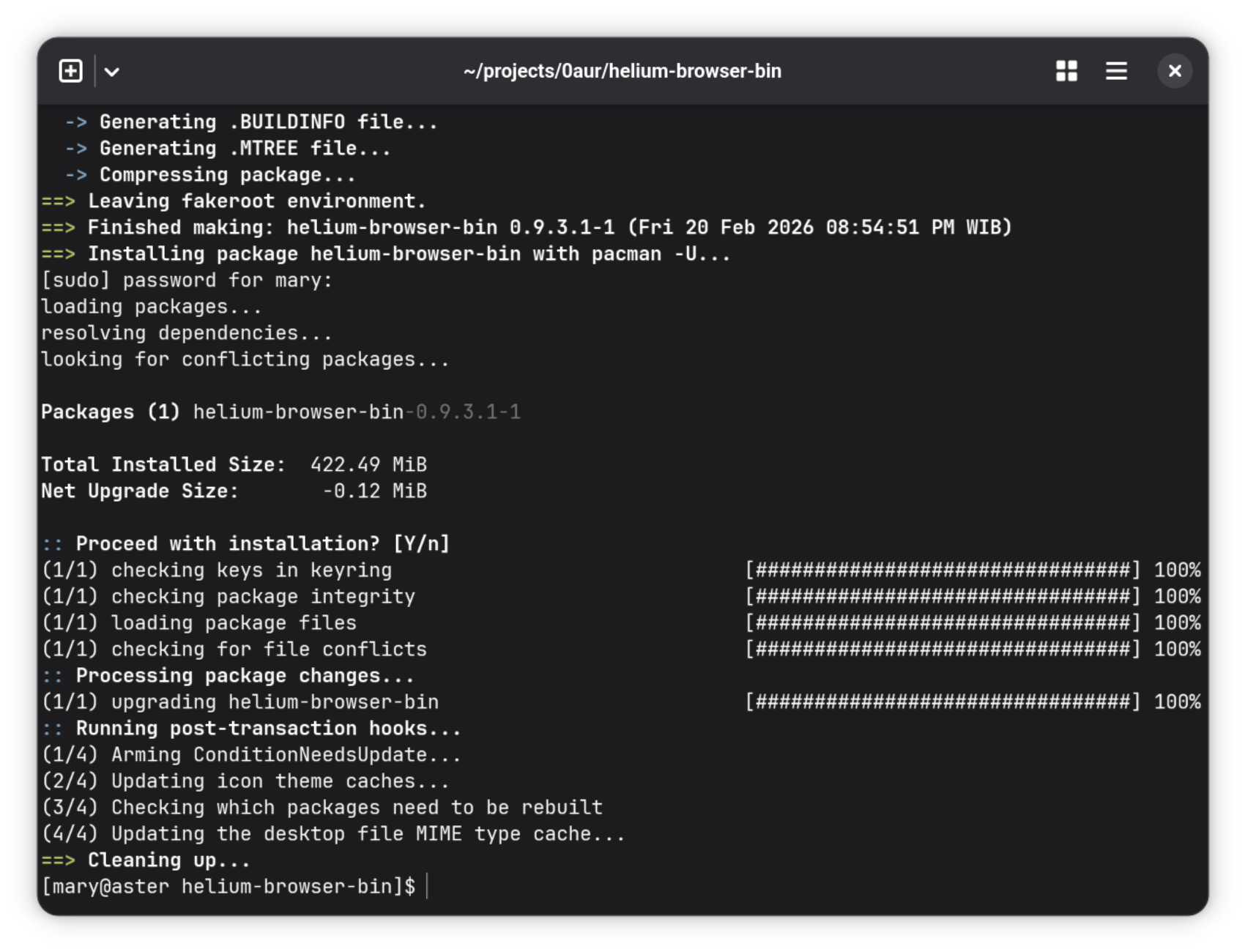Click the 'Finished making' output line

(x=549, y=228)
